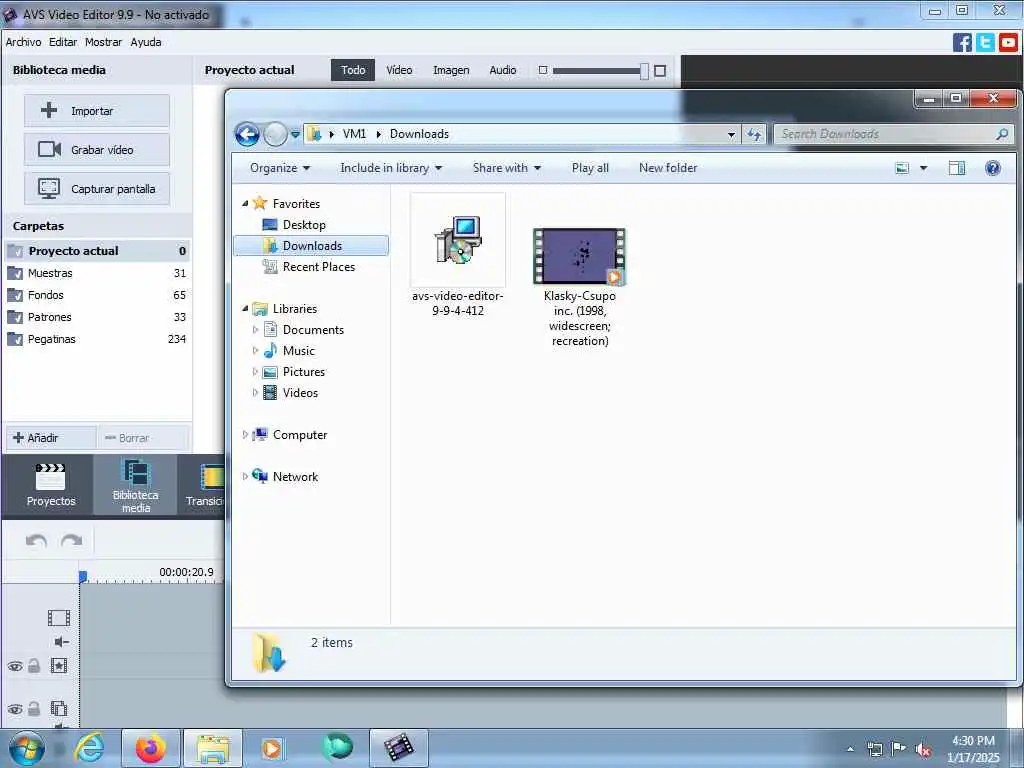
Task: Click the Añadir folder button
Action: click(x=51, y=438)
